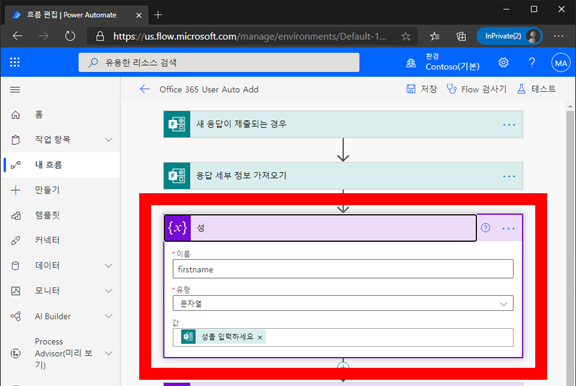Screen dimensions: 576x386
Task: Collapse the left navigation hamburger menu
Action: pos(15,90)
